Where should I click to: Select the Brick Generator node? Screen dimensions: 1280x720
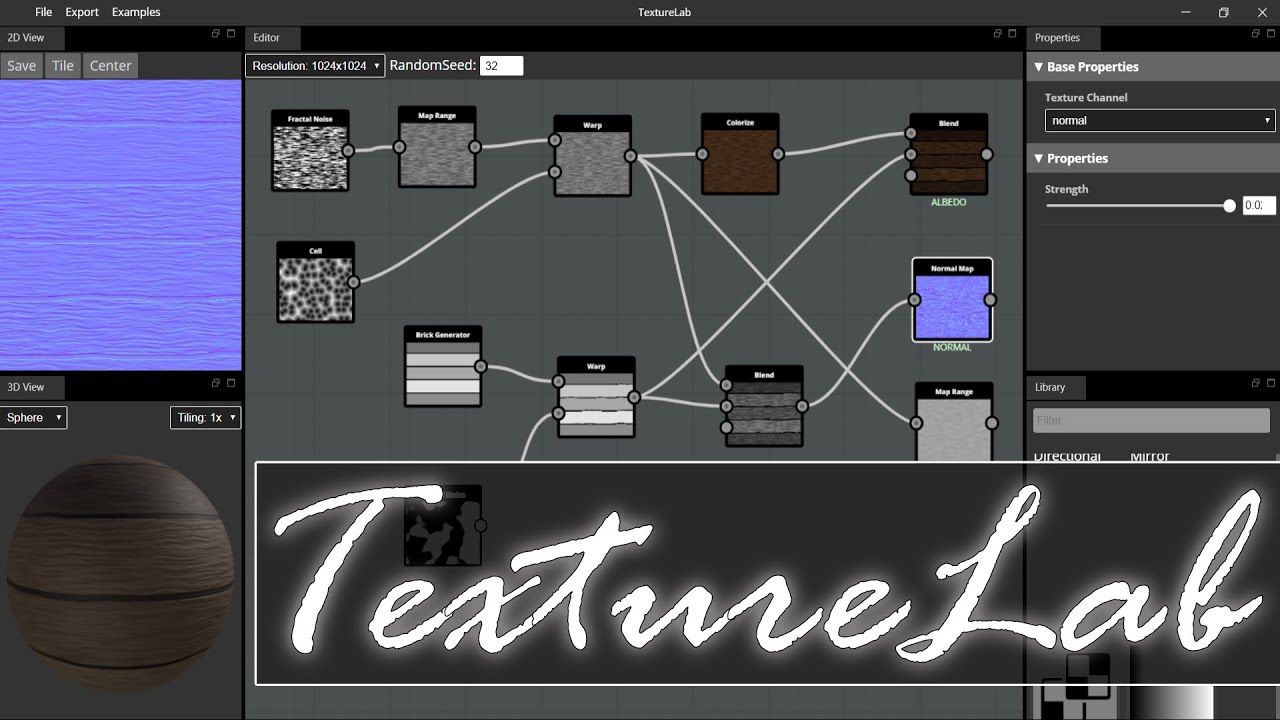[443, 367]
